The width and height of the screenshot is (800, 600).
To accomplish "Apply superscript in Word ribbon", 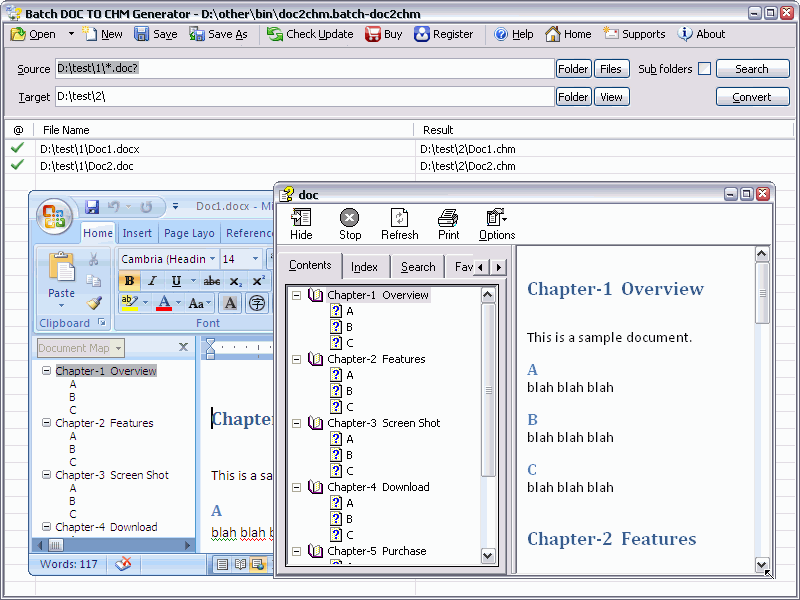I will point(258,281).
